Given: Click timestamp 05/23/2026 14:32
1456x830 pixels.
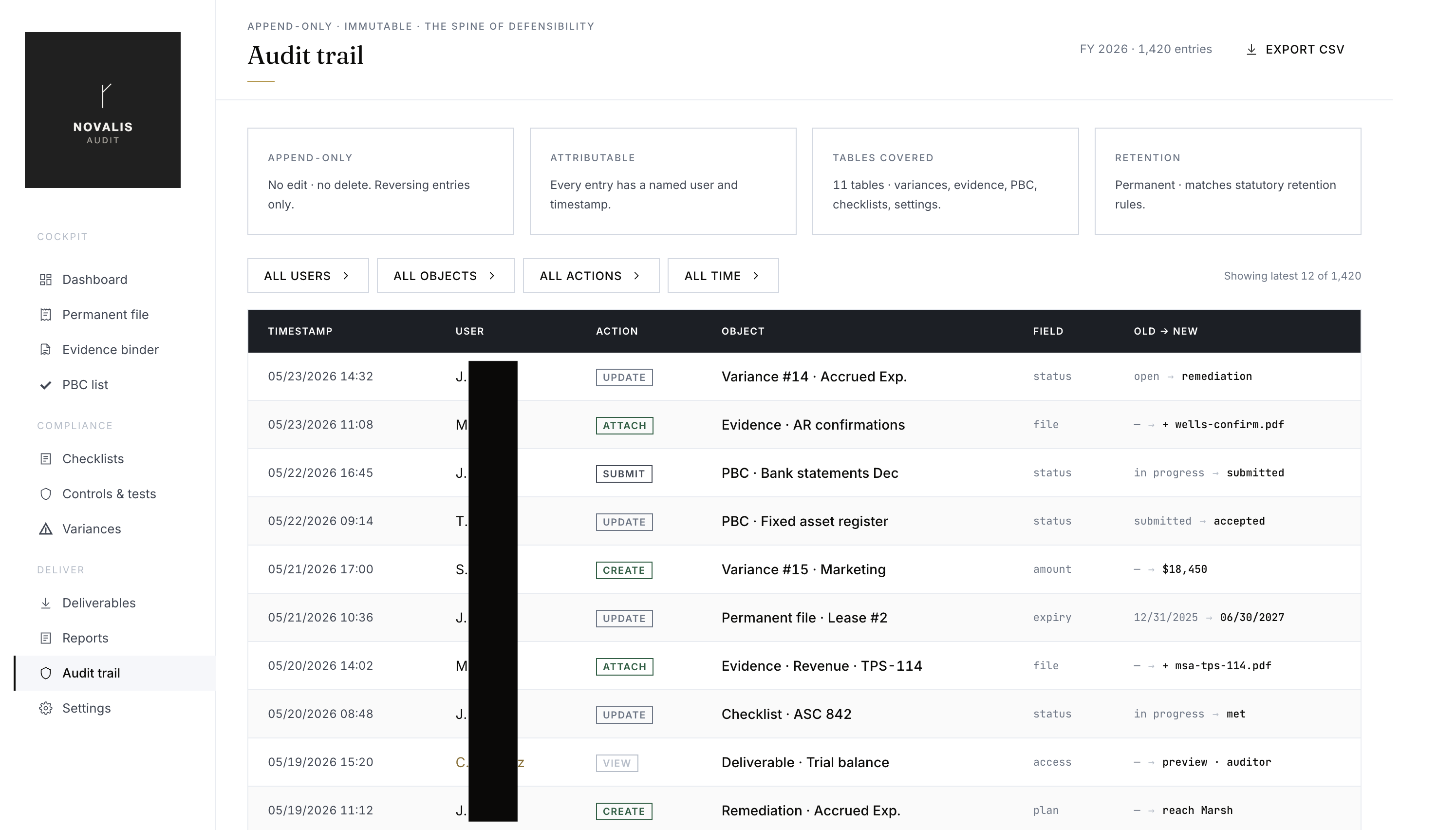Looking at the screenshot, I should [x=320, y=376].
